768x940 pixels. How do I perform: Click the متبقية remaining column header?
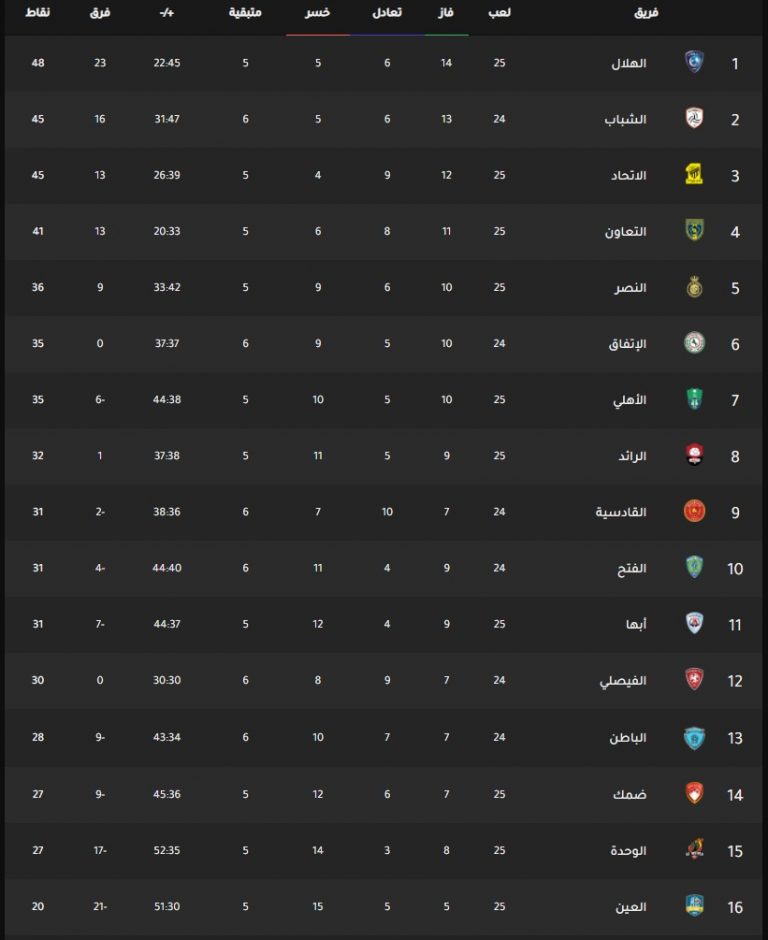(245, 13)
